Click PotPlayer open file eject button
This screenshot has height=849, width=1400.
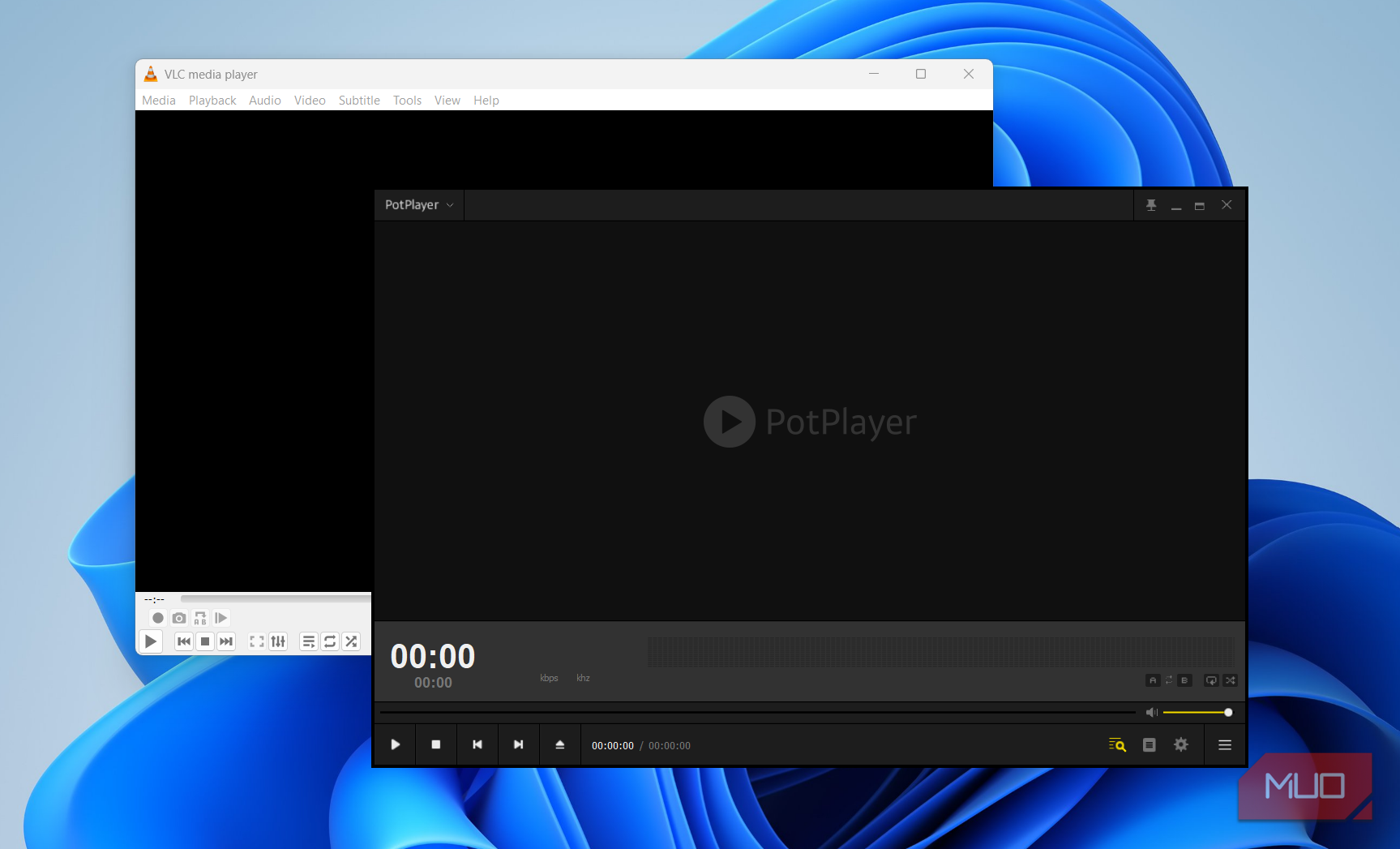tap(560, 744)
